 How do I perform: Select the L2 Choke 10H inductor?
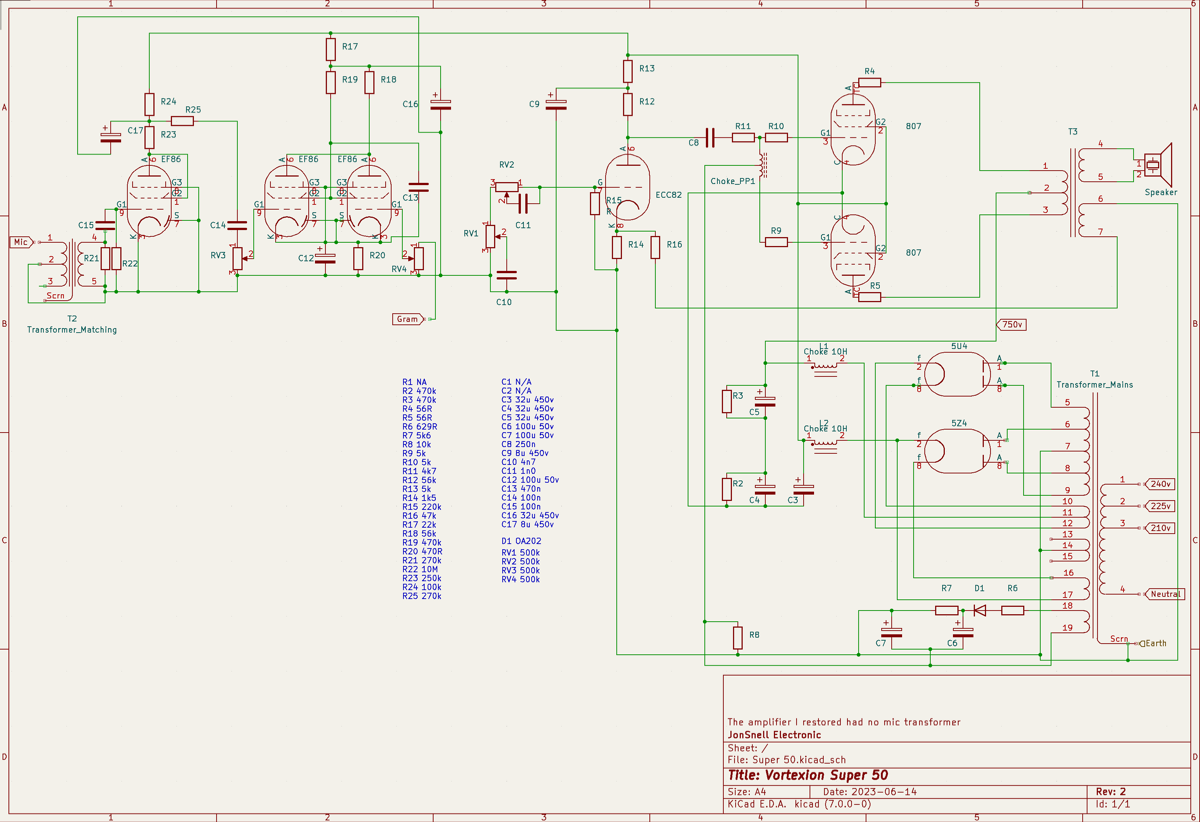[825, 444]
